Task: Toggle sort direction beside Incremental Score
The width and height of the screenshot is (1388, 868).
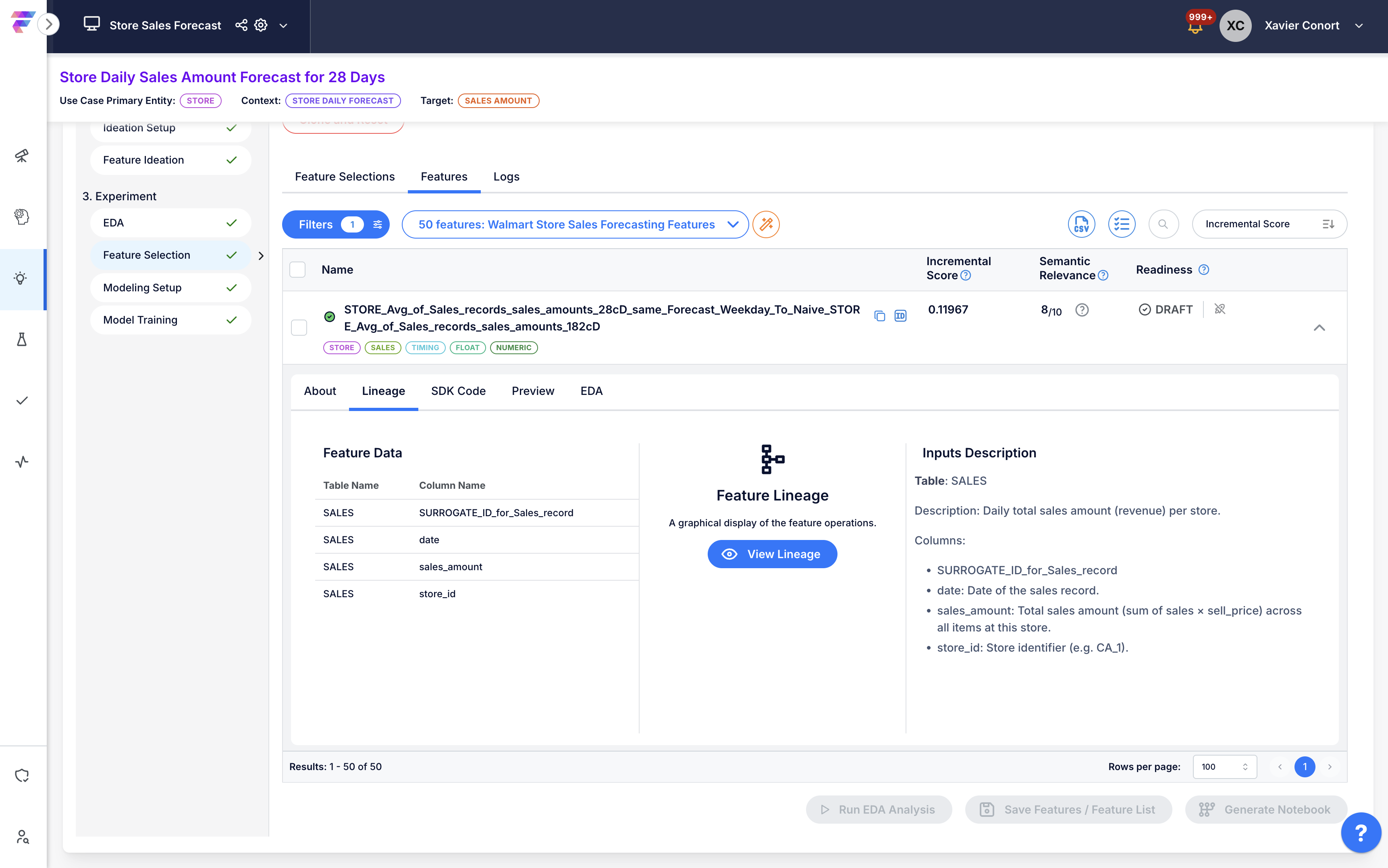Action: coord(1328,224)
